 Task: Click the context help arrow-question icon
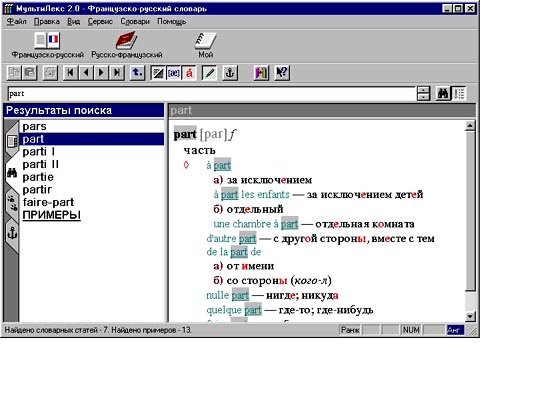click(282, 73)
